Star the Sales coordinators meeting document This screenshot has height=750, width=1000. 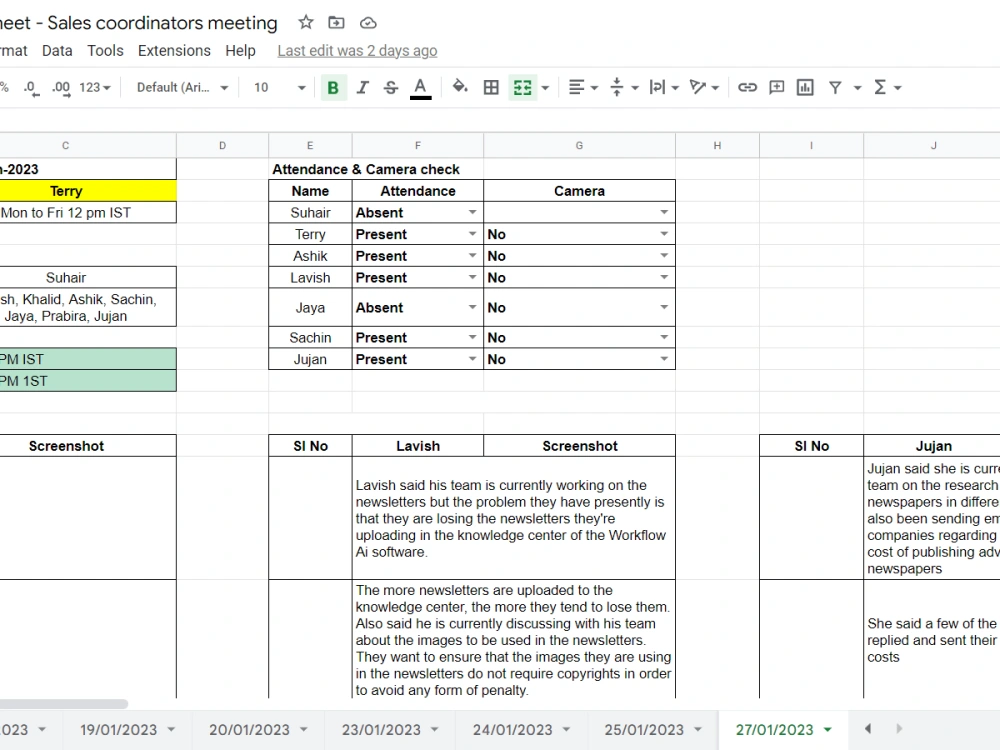(x=306, y=23)
